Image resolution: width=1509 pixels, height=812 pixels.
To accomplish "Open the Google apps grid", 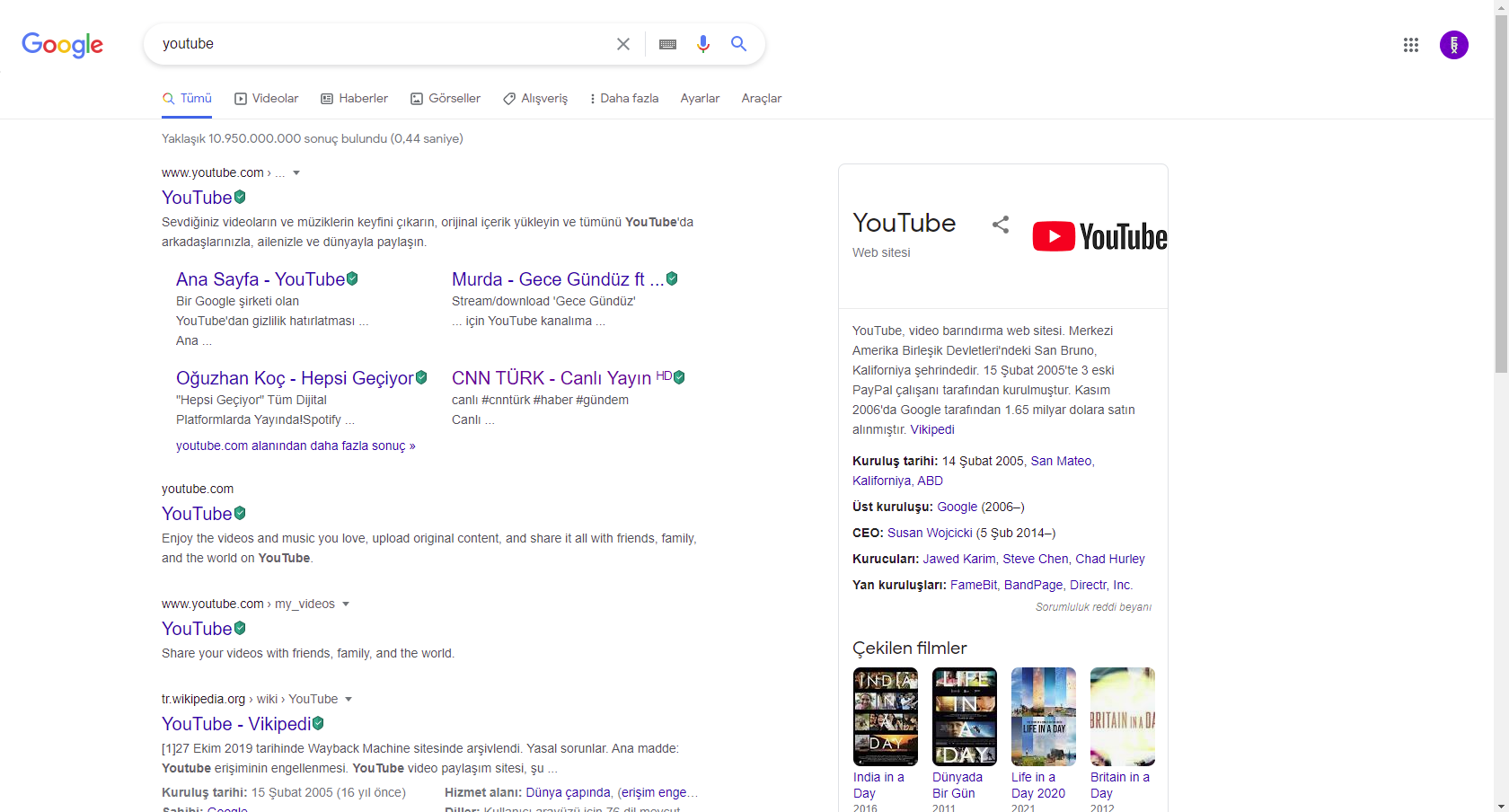I will point(1411,45).
